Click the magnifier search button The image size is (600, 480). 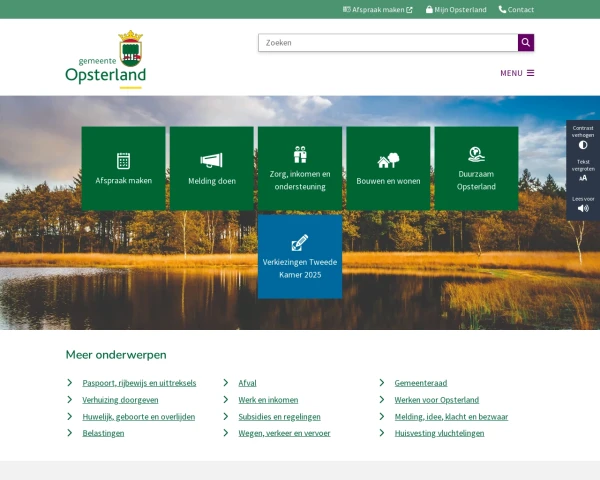coord(526,42)
